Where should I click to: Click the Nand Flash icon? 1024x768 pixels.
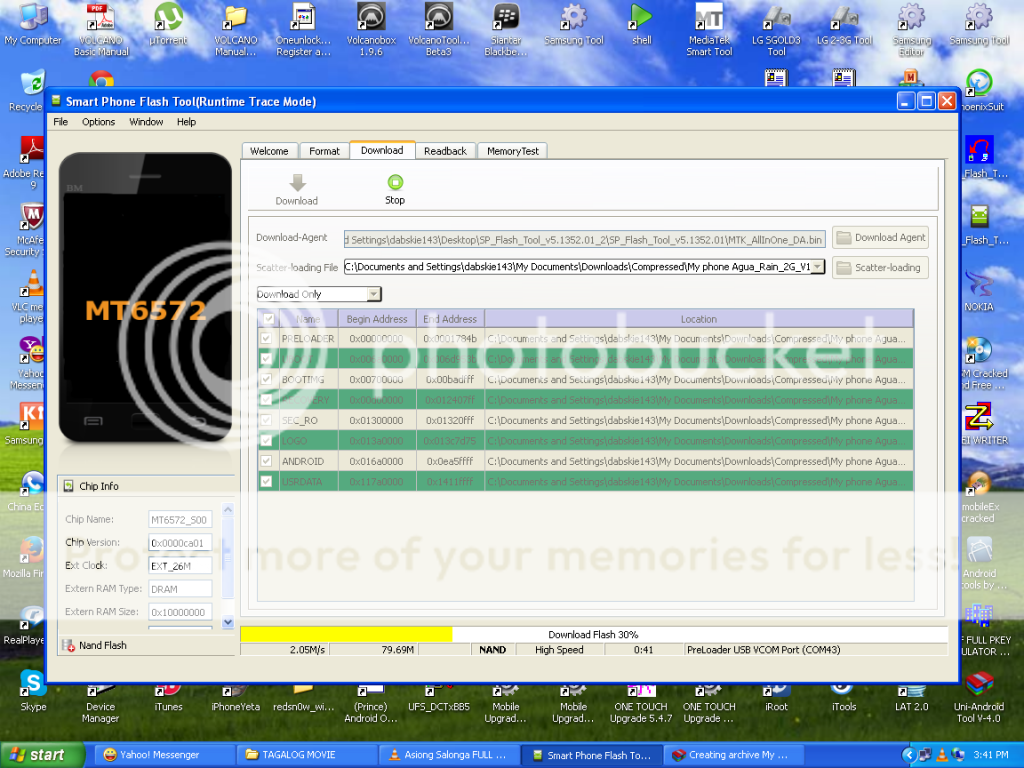[x=69, y=646]
